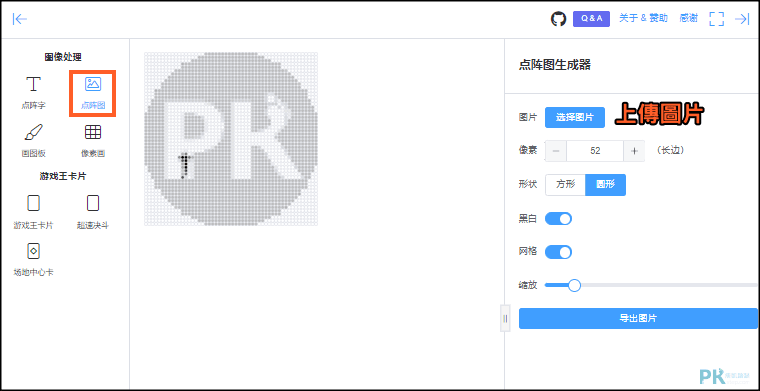Collapse left sidebar with arrow icon
The height and width of the screenshot is (391, 760).
pos(20,19)
